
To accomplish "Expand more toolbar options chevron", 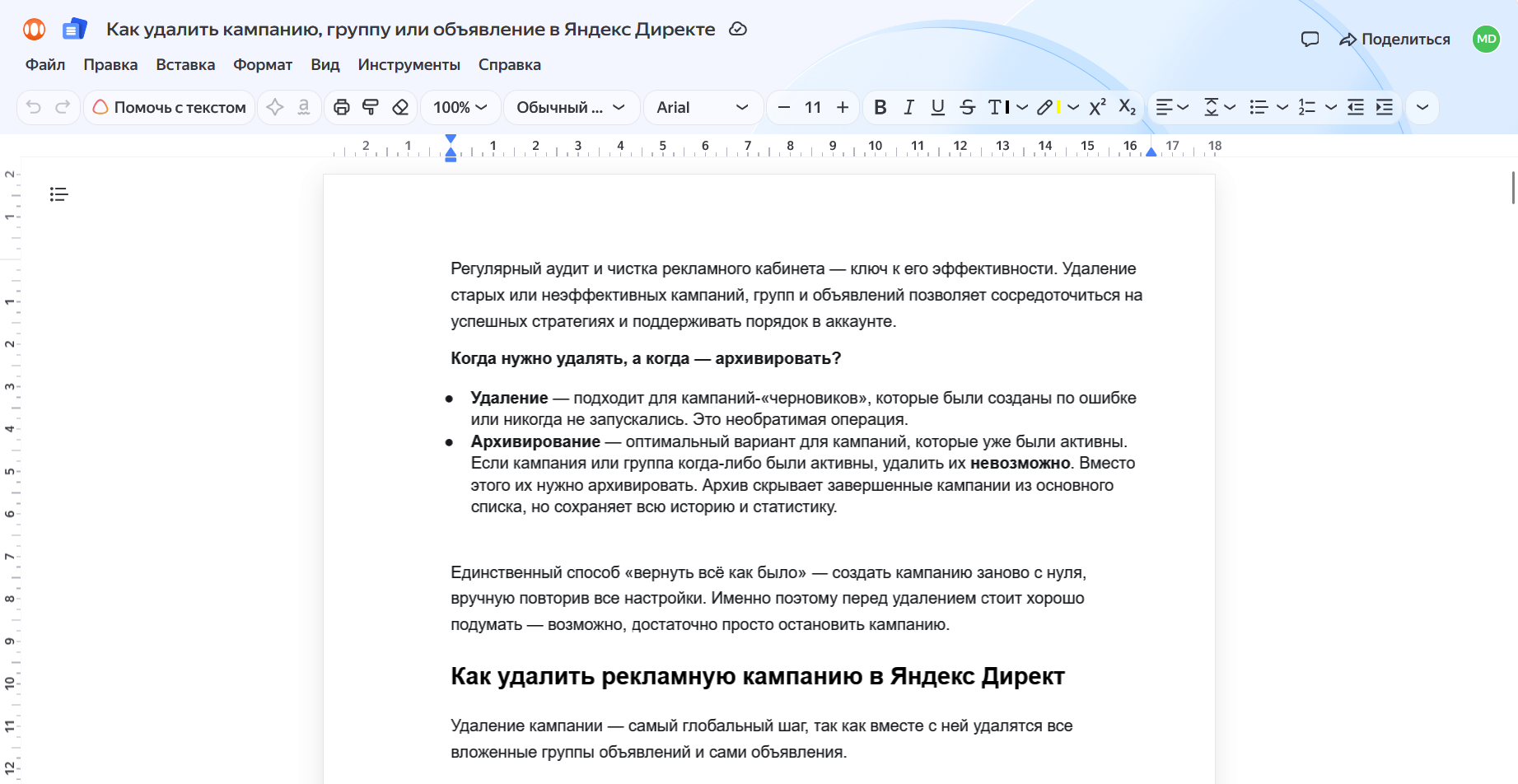I will point(1422,107).
